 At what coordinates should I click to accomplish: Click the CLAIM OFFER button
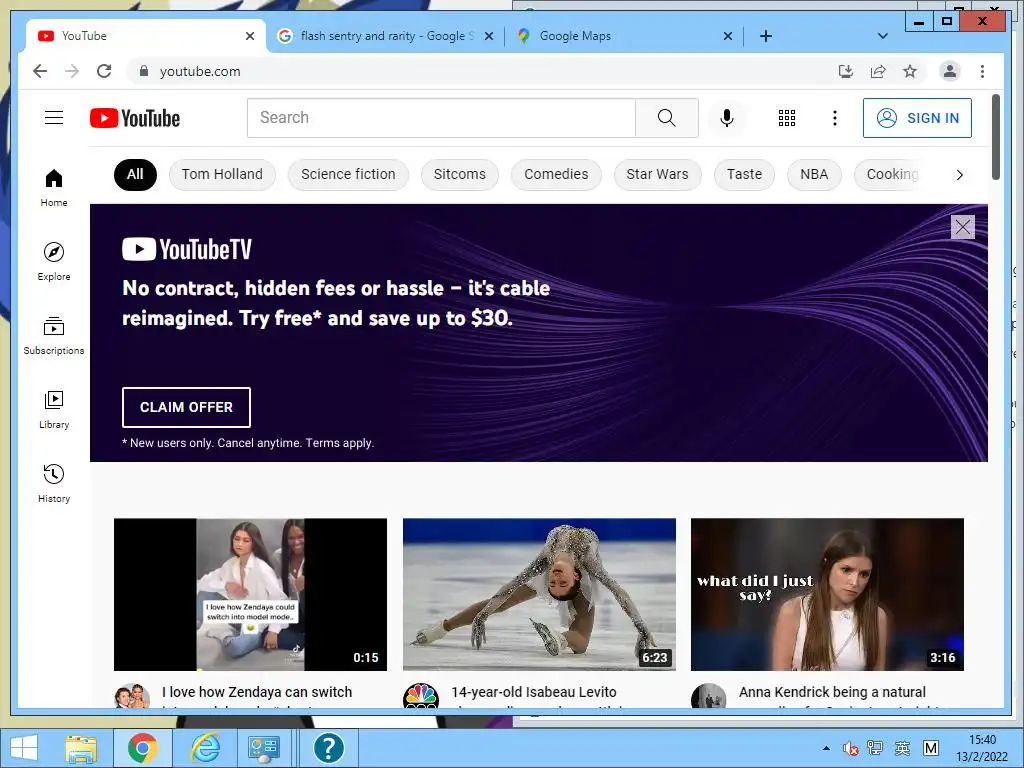186,407
